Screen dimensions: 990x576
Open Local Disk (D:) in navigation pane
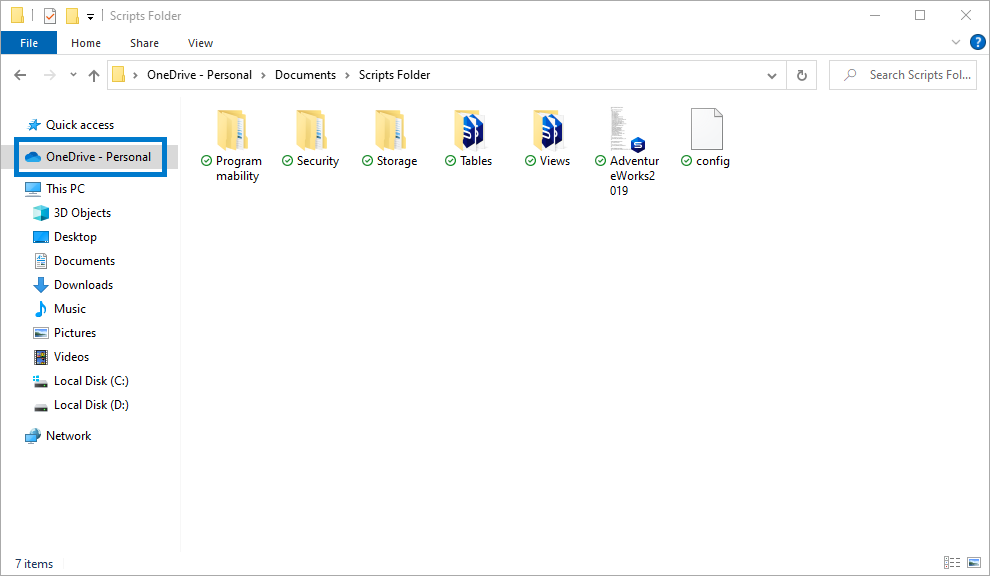(91, 405)
